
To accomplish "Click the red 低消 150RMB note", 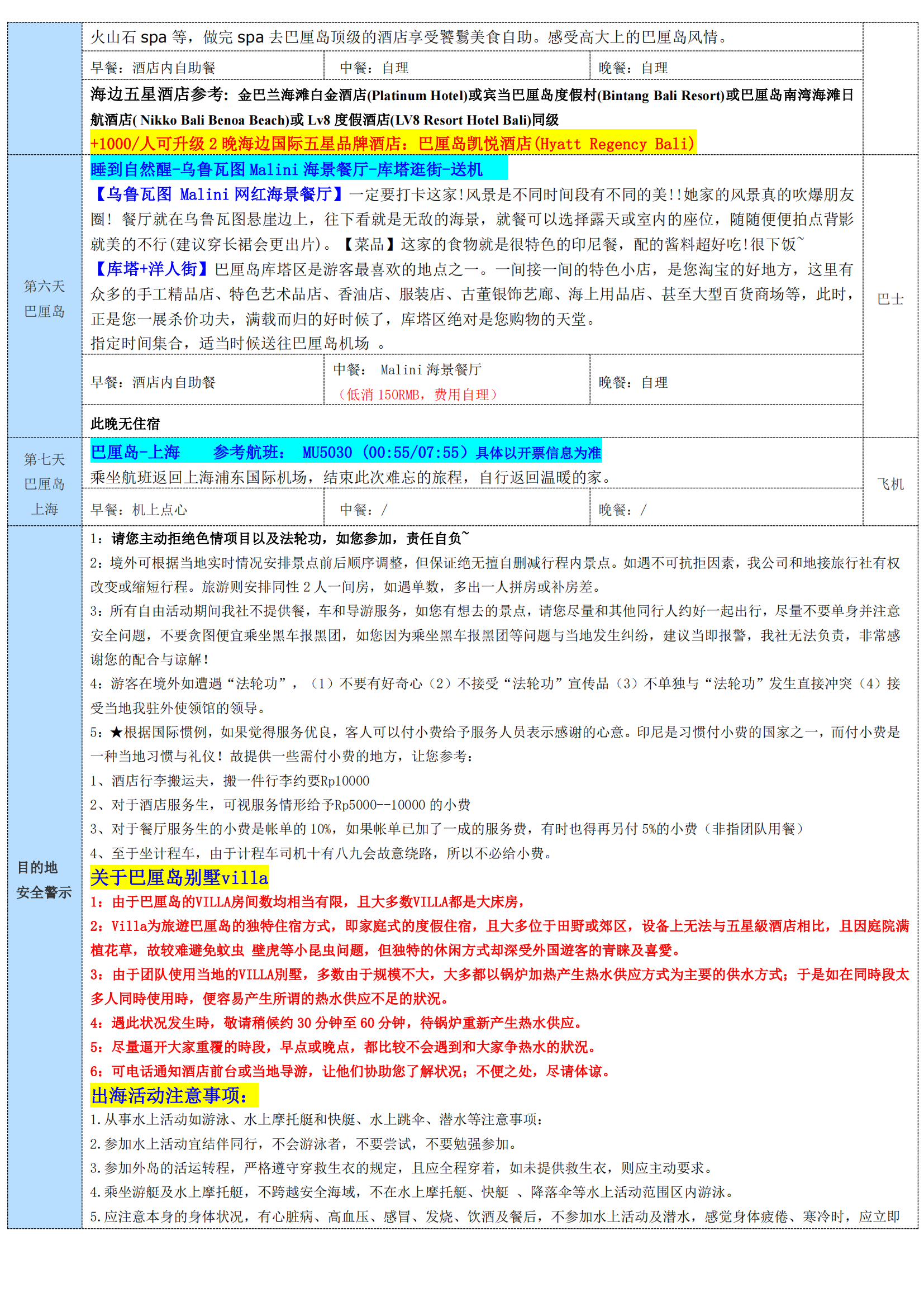I will click(x=417, y=395).
